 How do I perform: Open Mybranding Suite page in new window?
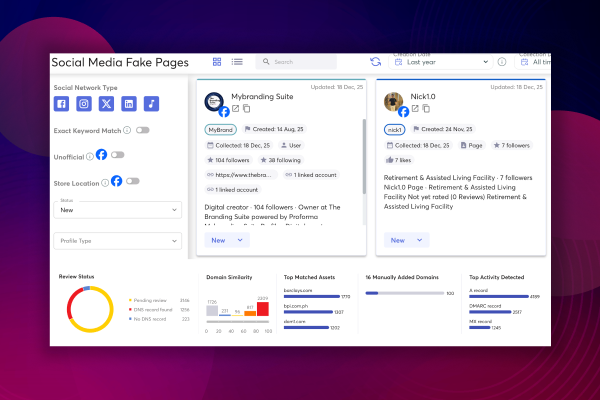235,108
